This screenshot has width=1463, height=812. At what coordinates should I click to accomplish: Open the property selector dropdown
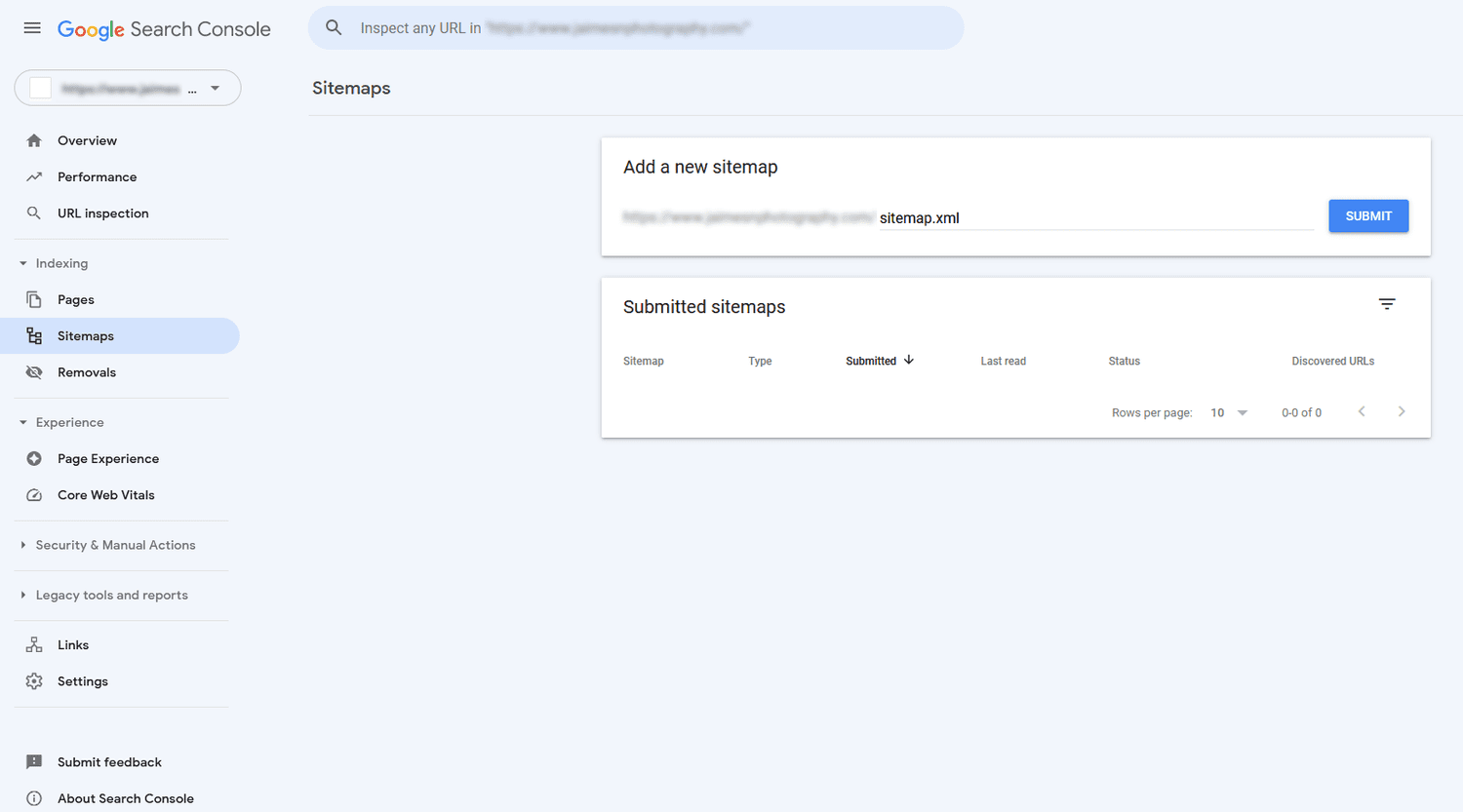215,88
